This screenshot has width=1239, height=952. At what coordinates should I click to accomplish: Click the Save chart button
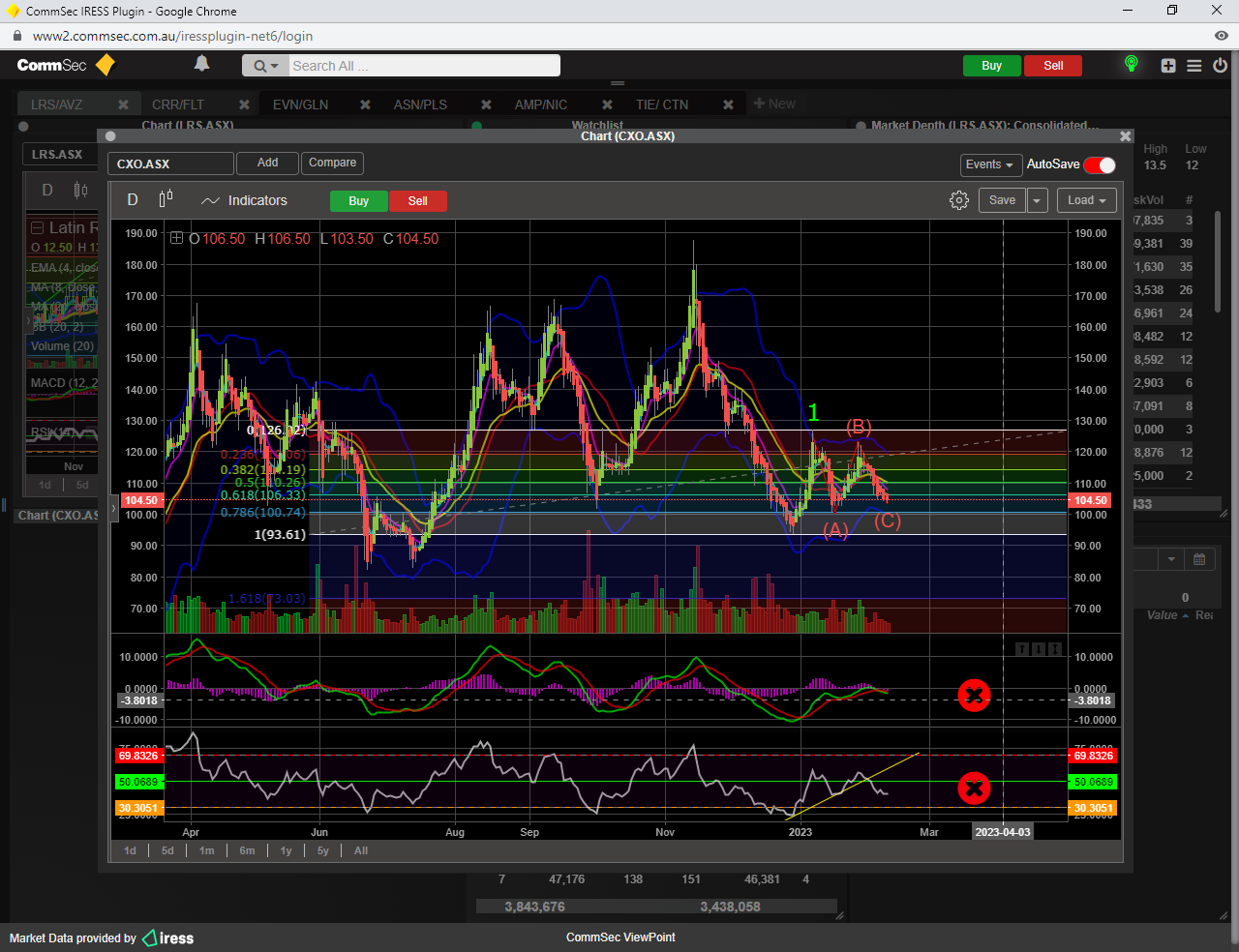1002,200
